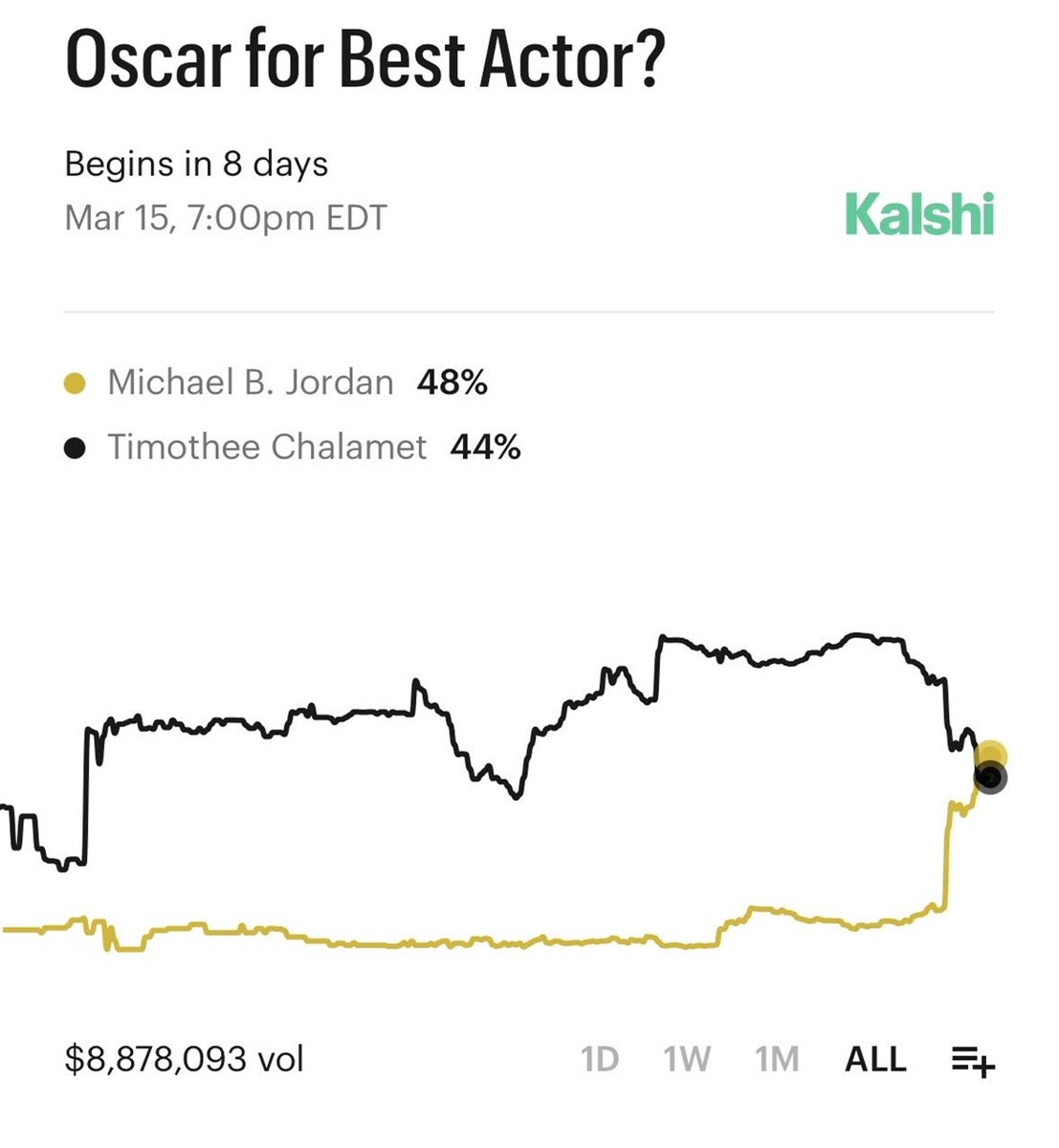Open the "Oscar for Best Actor?" title
This screenshot has height=1148, width=1059.
364,60
